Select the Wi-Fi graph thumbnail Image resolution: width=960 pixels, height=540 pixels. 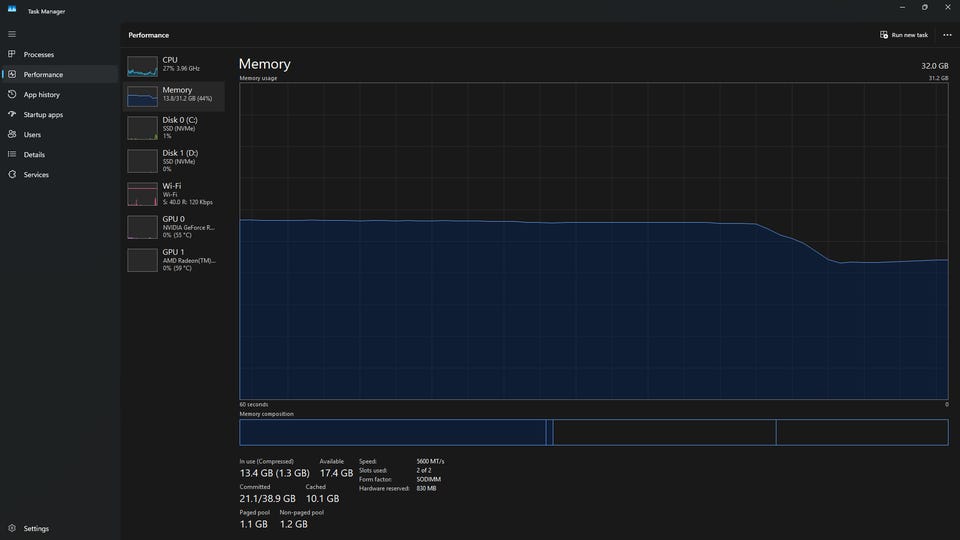pos(142,194)
